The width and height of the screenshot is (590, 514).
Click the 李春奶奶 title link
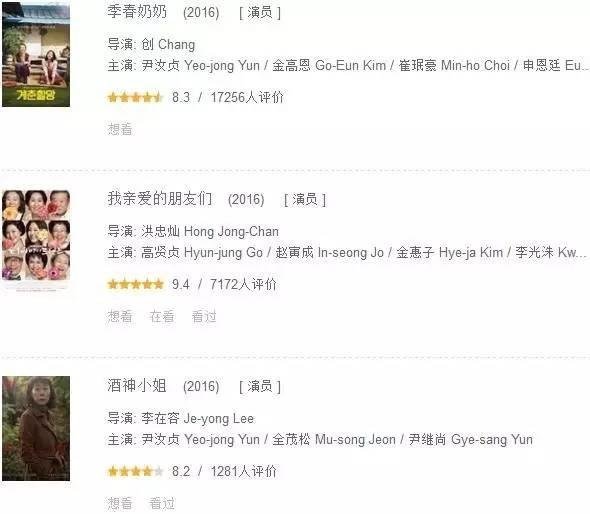click(x=137, y=12)
